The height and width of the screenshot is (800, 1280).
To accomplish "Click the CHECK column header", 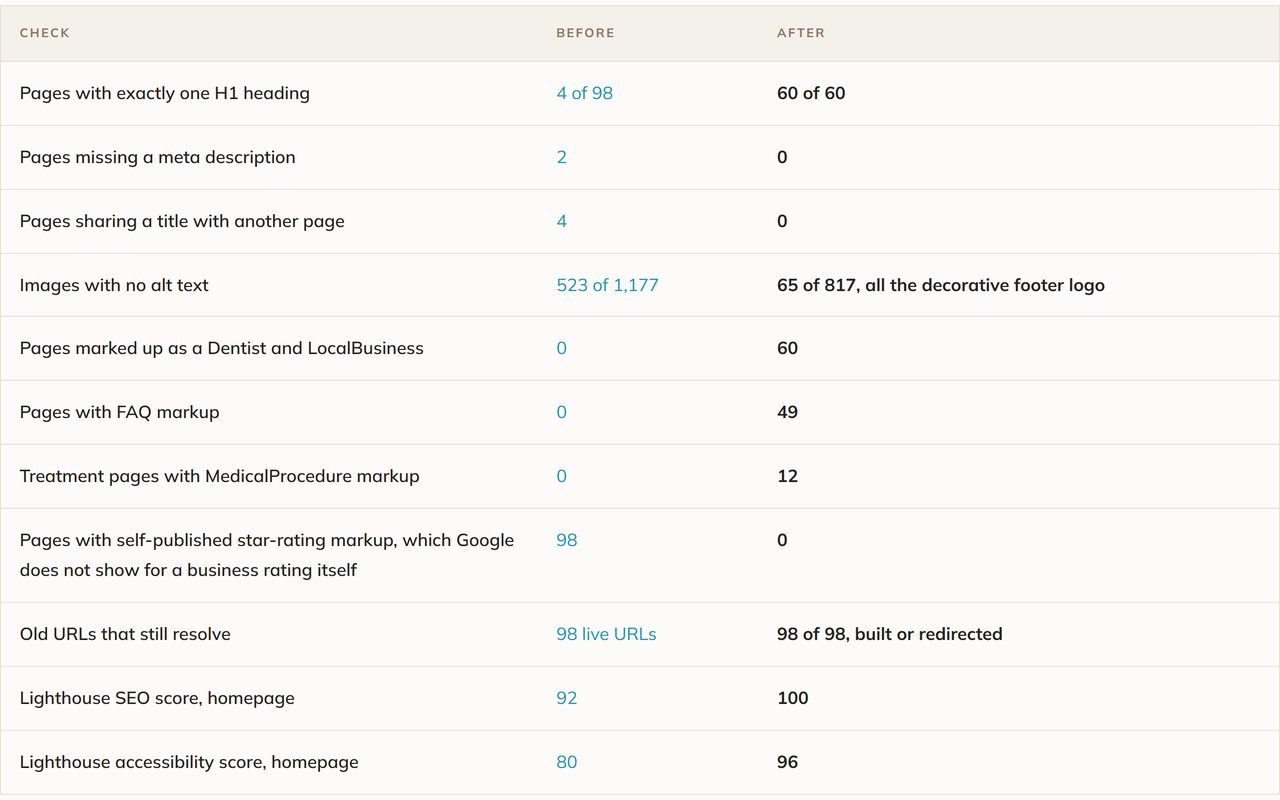I will 45,33.
